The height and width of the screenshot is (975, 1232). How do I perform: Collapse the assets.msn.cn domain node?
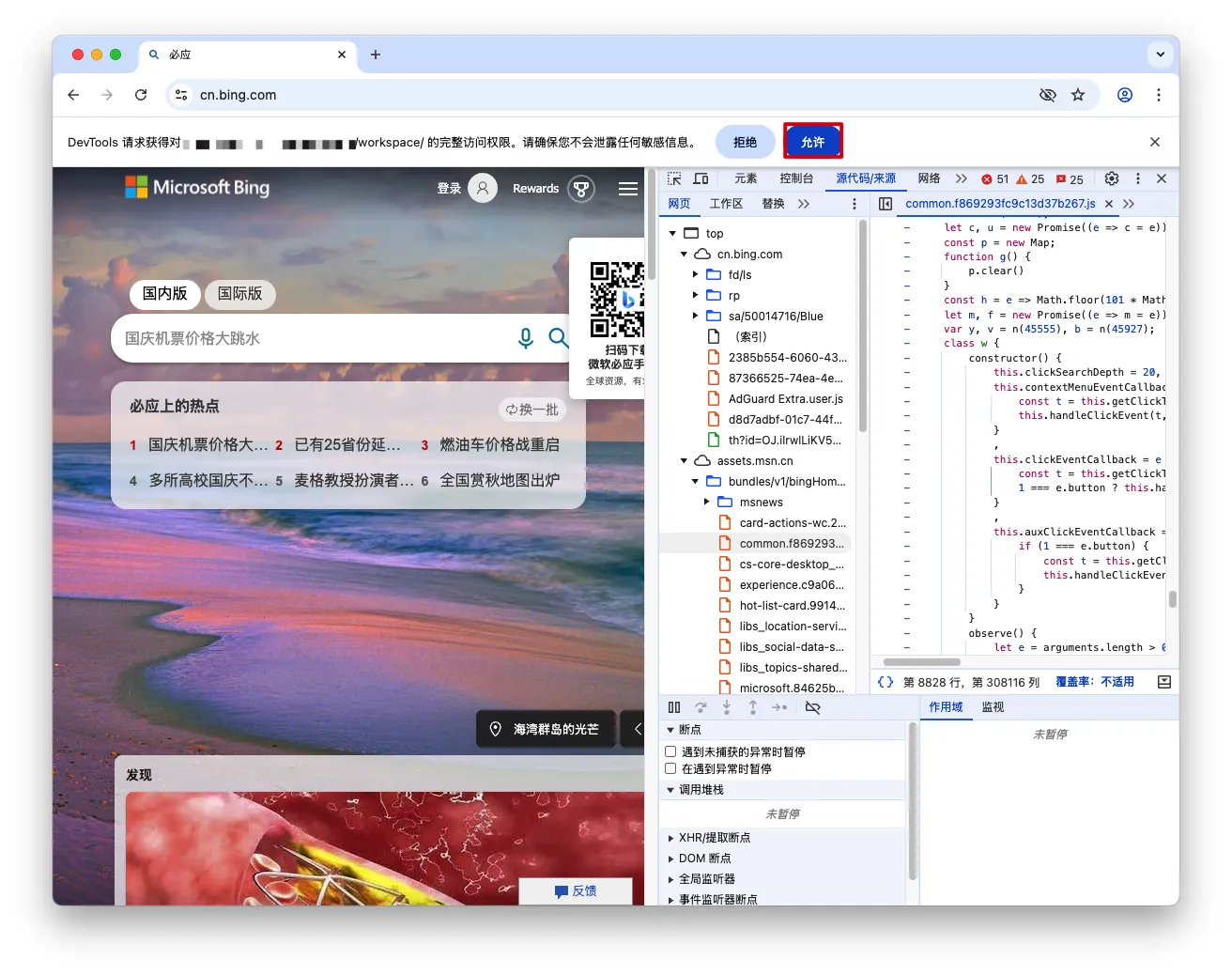click(x=684, y=461)
